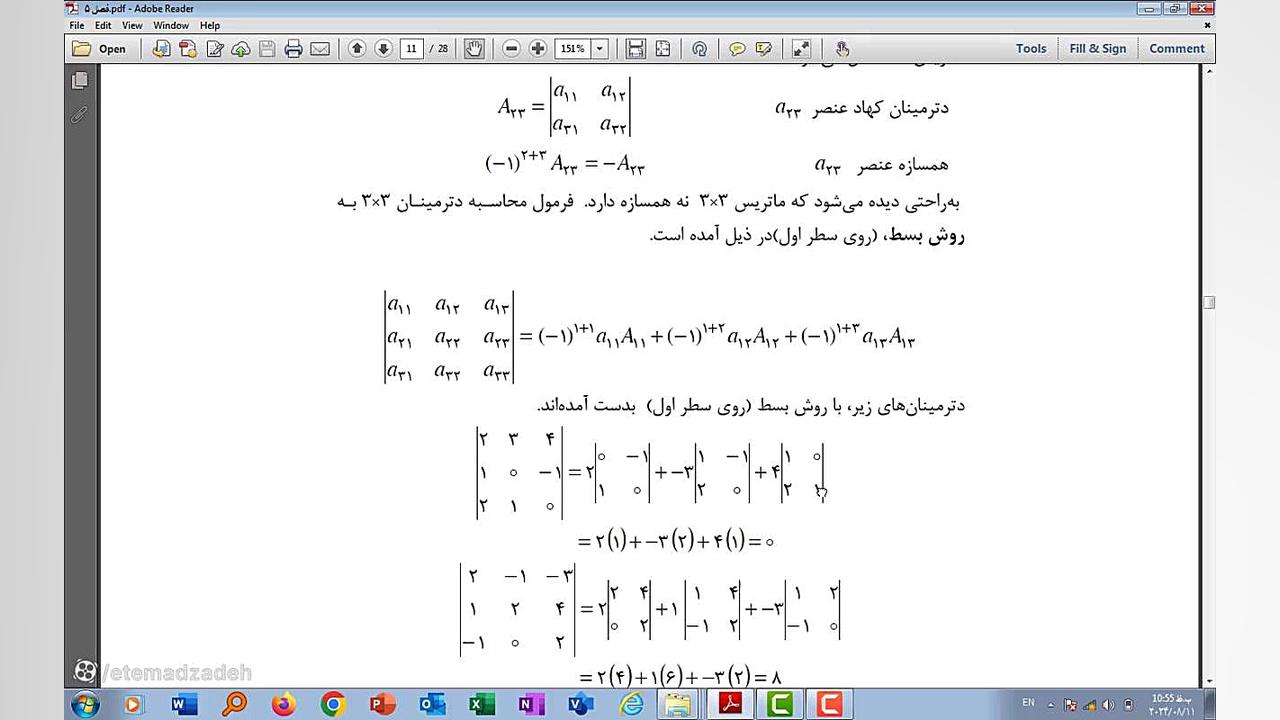Click the page number field showing 11
The width and height of the screenshot is (1280, 720).
[x=411, y=48]
